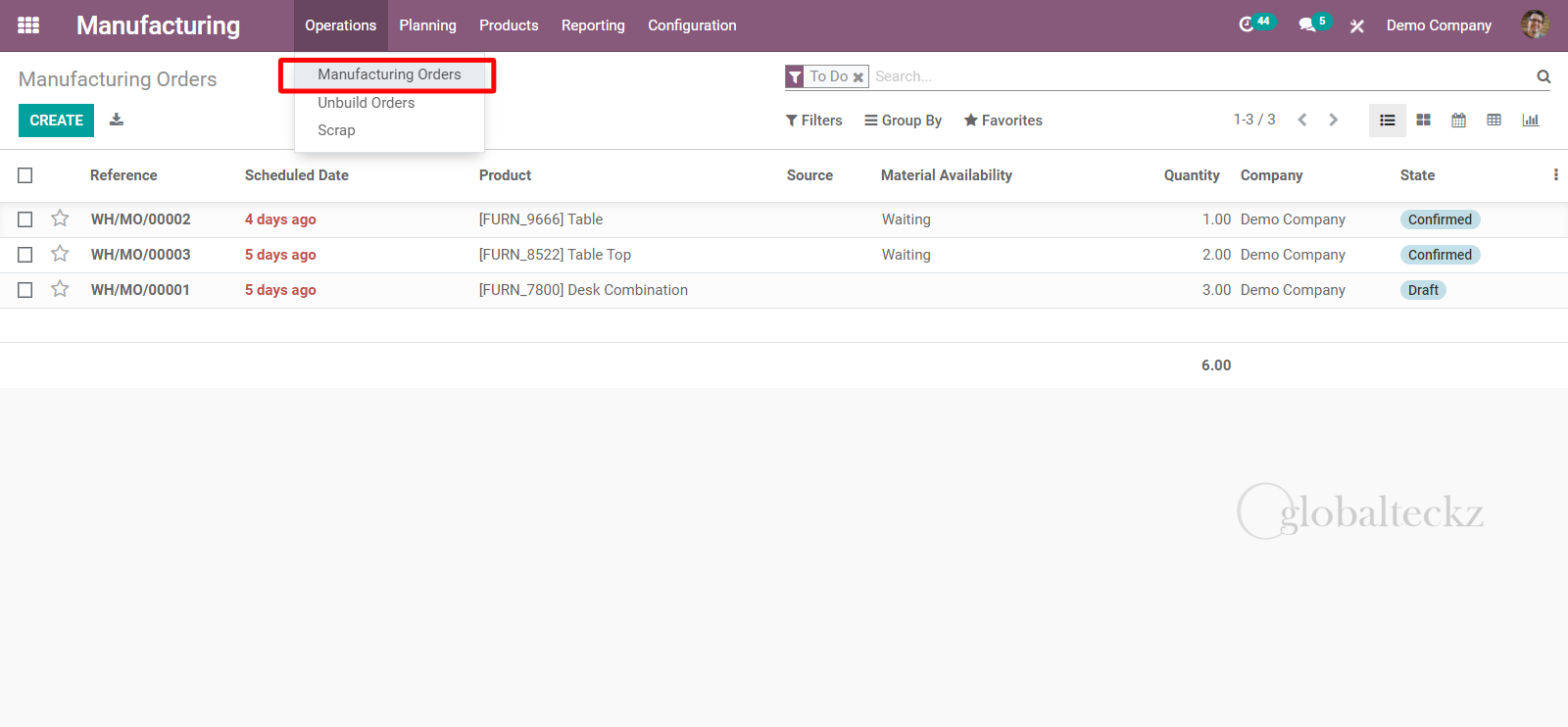
Task: Go to next page of records
Action: pos(1333,120)
